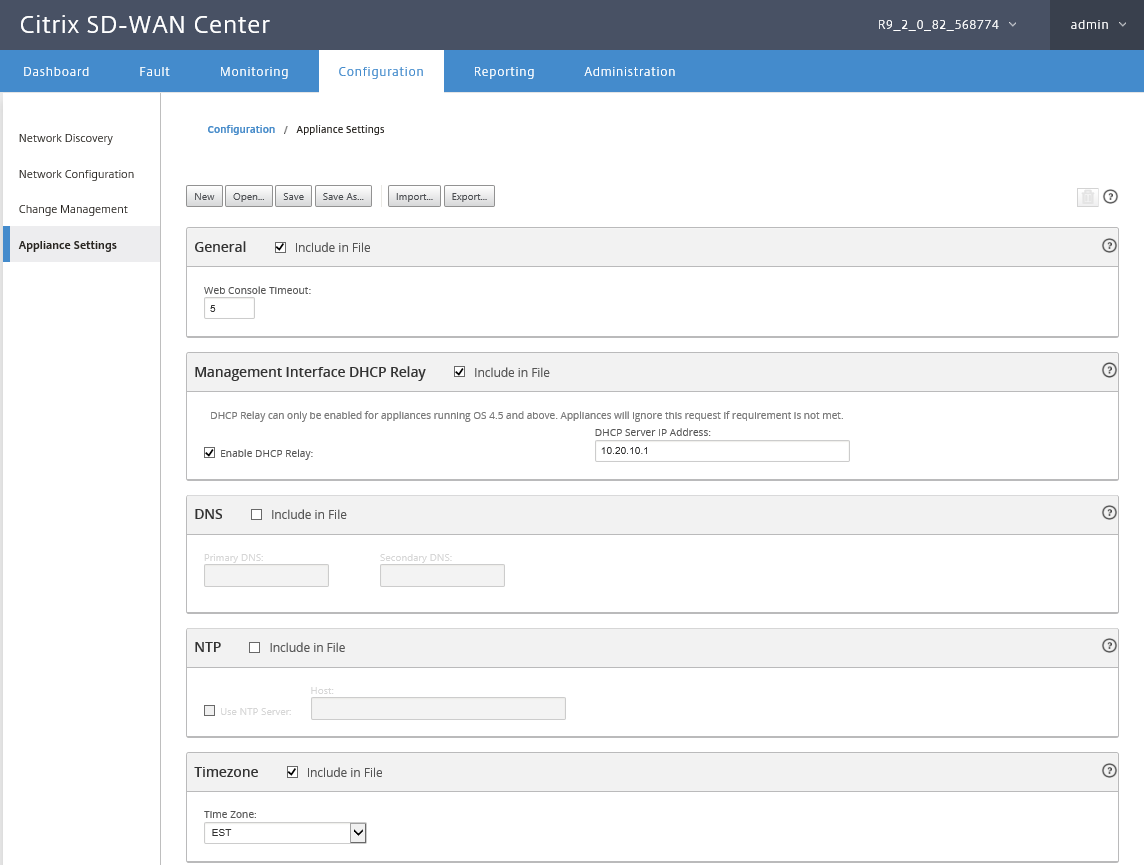The image size is (1144, 865).
Task: Expand the R9_2_0_82_568774 version dropdown
Action: (x=947, y=25)
